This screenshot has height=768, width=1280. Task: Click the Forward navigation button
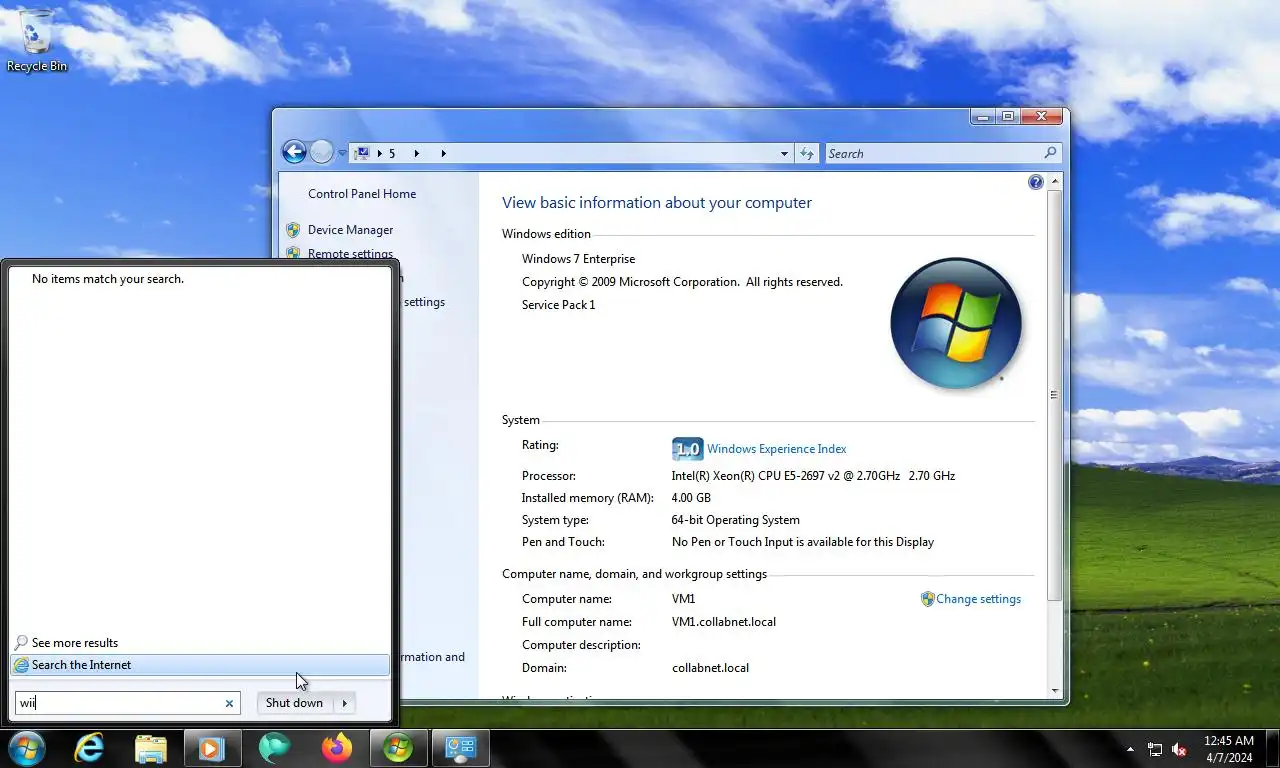321,152
